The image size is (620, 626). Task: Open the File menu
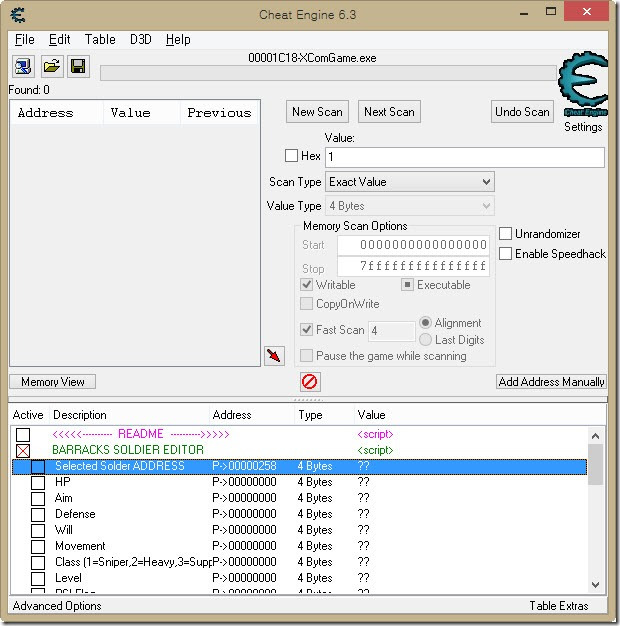click(x=25, y=40)
